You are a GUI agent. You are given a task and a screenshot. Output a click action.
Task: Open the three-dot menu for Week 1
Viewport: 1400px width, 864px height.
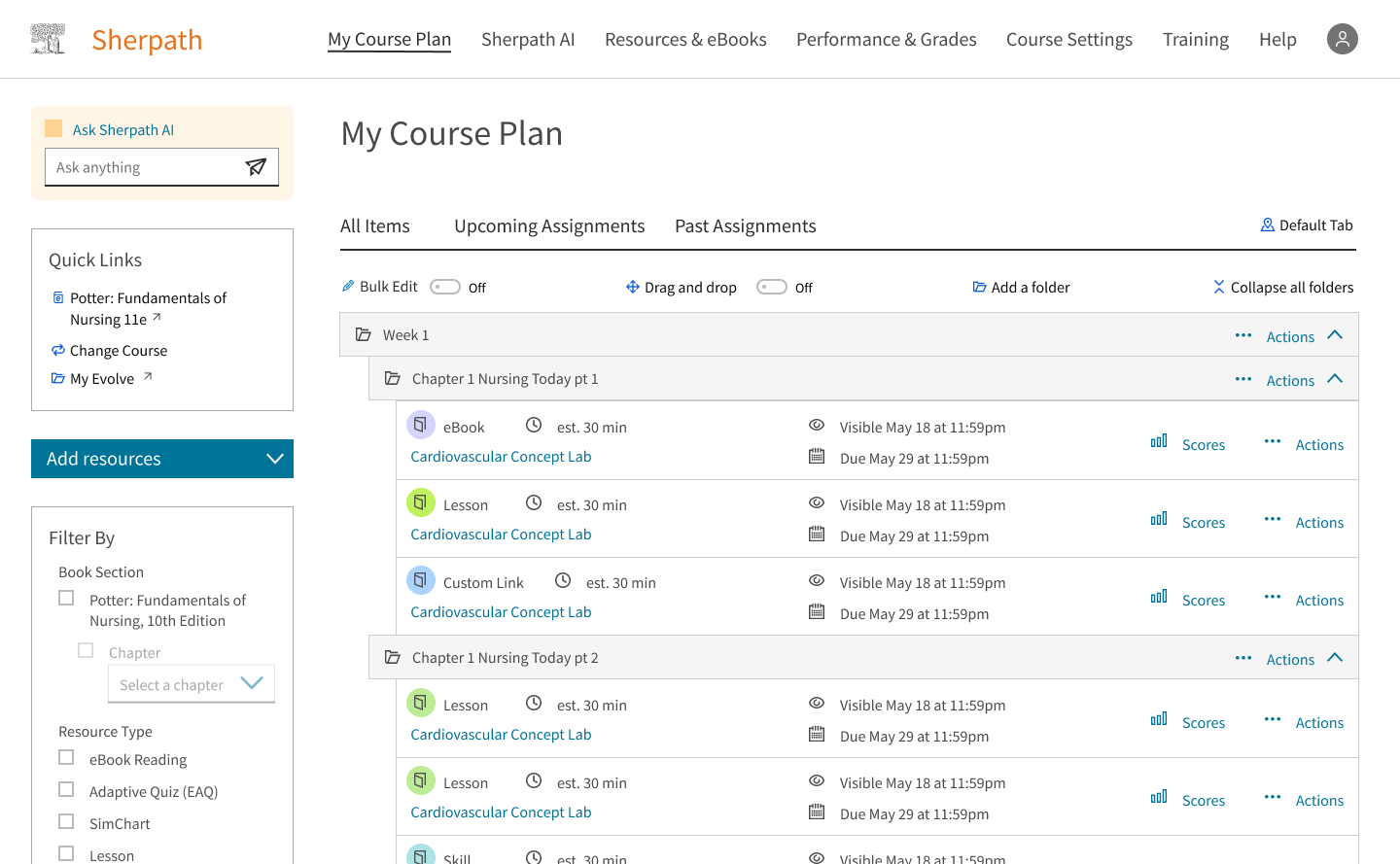click(x=1243, y=335)
